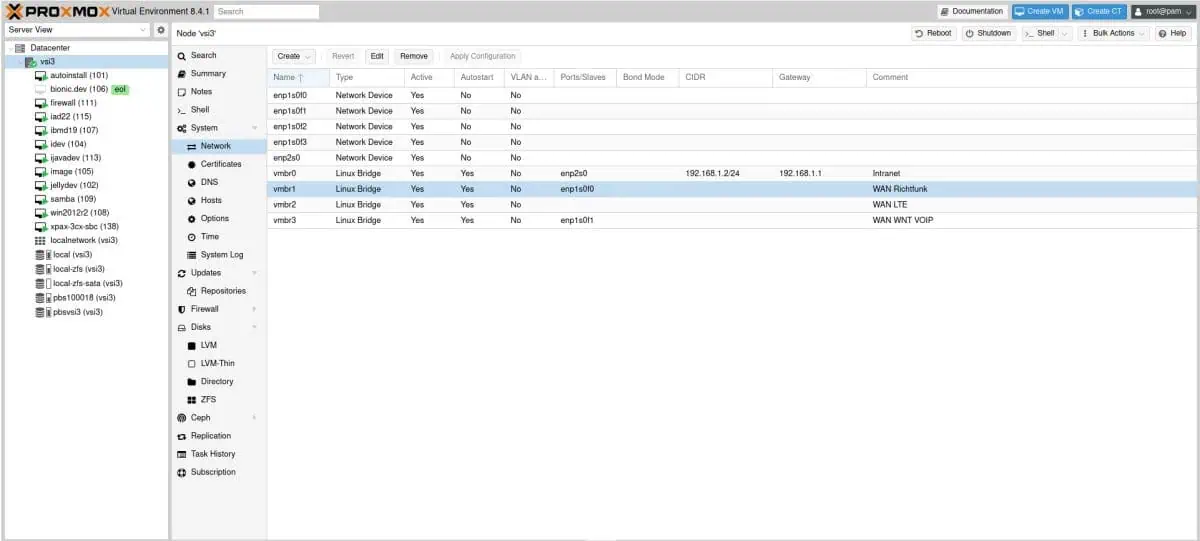Open the Certificates settings page
The width and height of the screenshot is (1200, 541).
pos(220,164)
